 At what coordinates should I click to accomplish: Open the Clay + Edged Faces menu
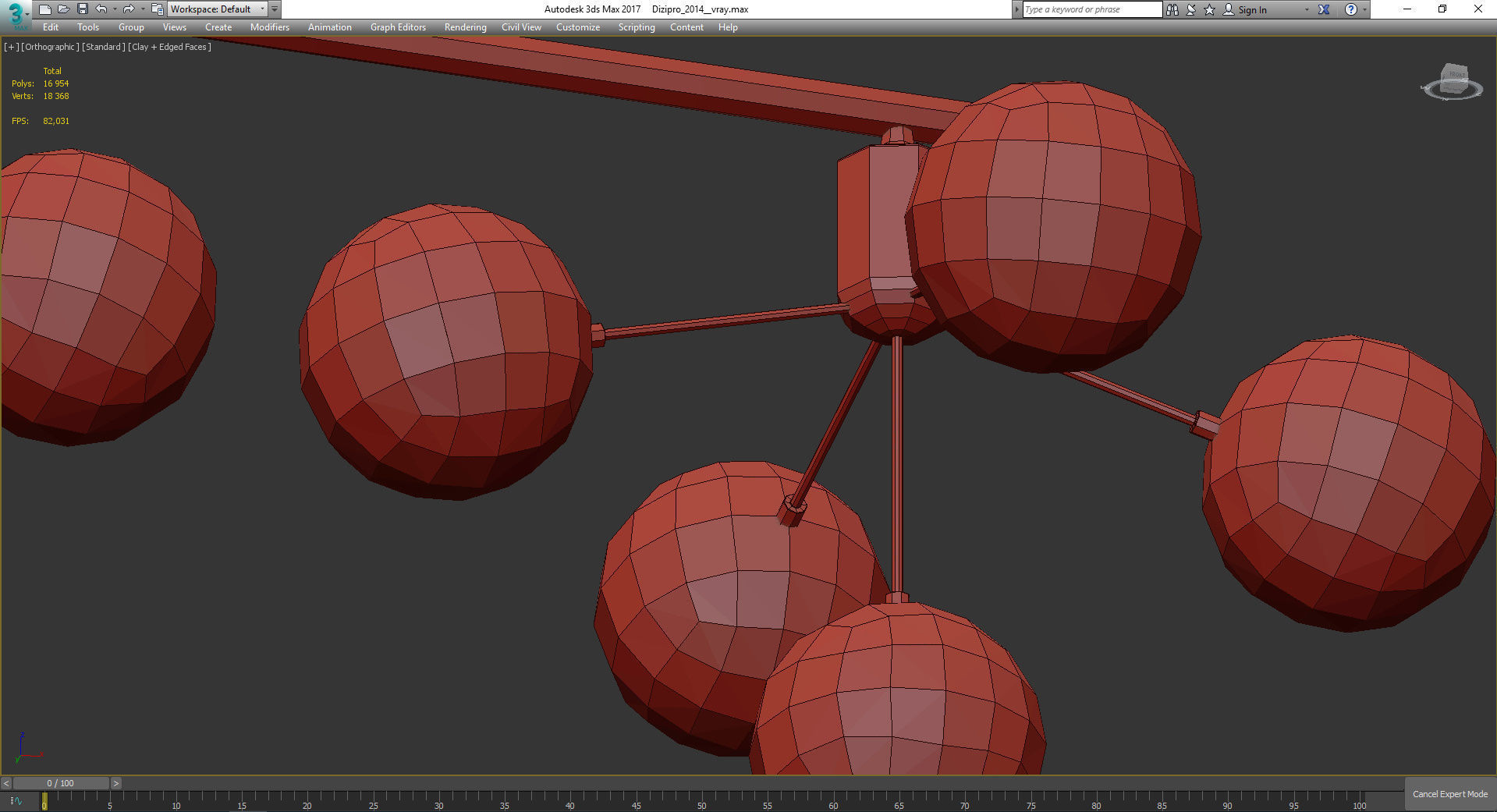pos(169,47)
